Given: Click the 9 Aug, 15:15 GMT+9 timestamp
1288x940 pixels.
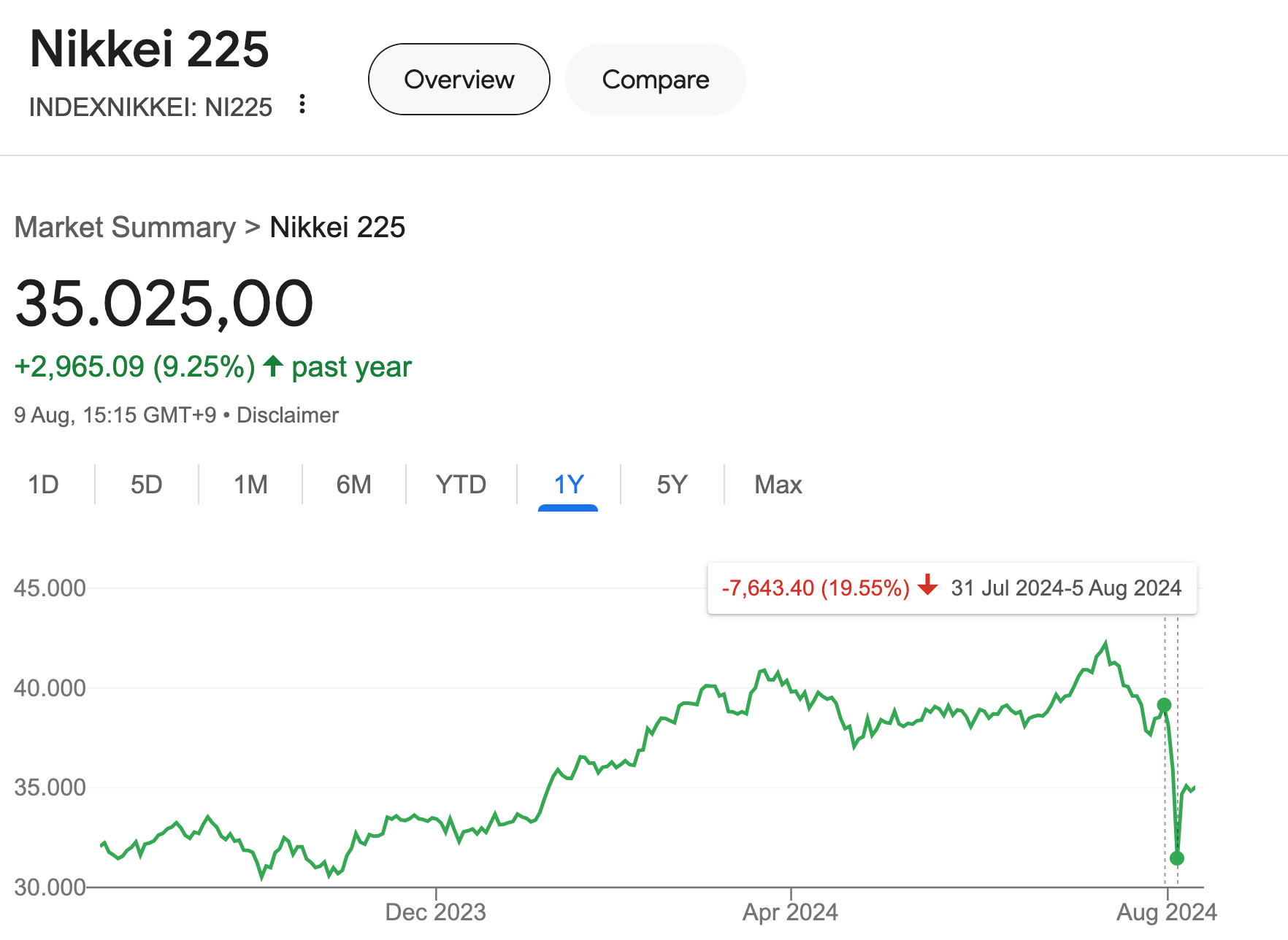Looking at the screenshot, I should coord(115,415).
